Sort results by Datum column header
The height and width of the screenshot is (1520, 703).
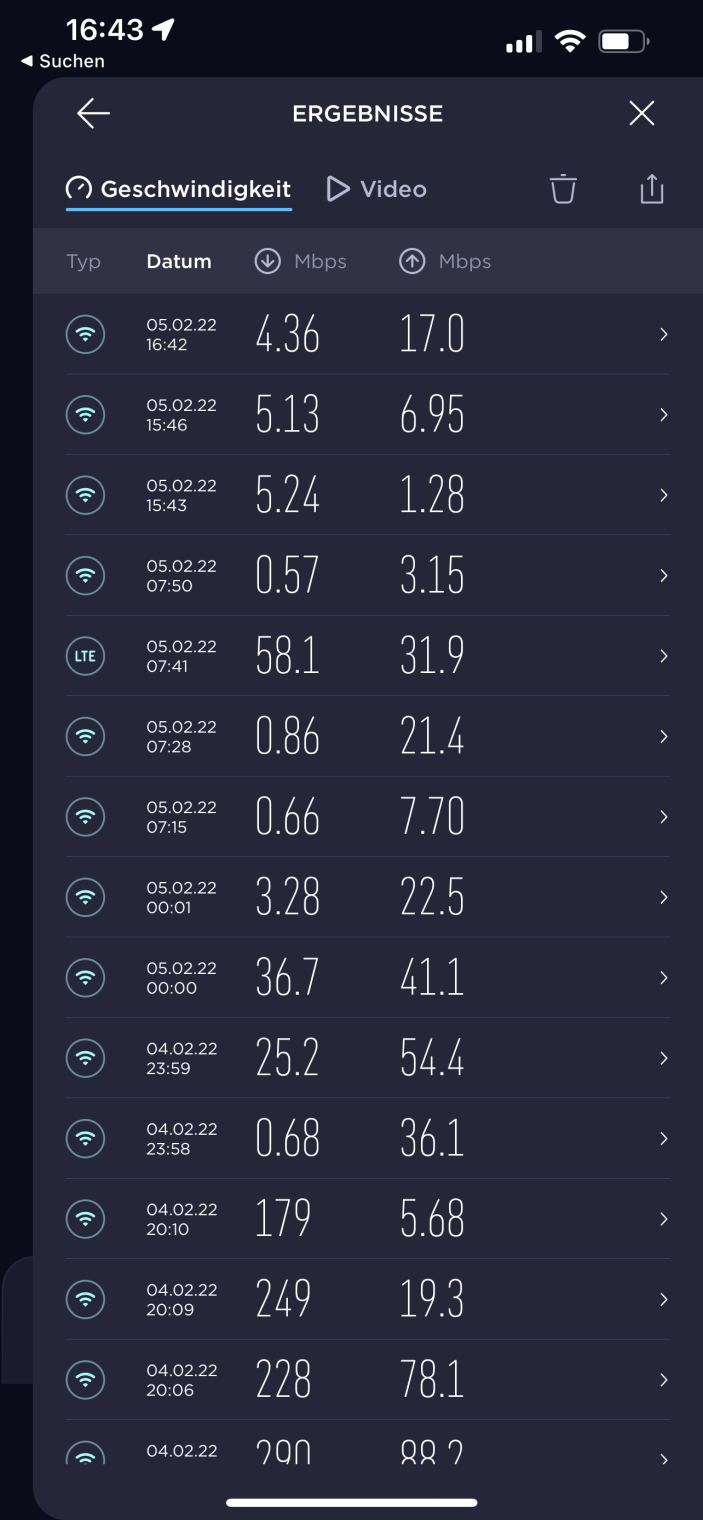(x=179, y=262)
